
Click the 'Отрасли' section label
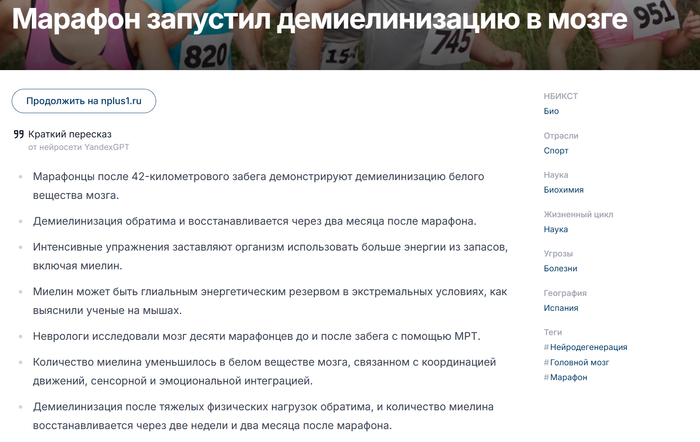click(561, 136)
